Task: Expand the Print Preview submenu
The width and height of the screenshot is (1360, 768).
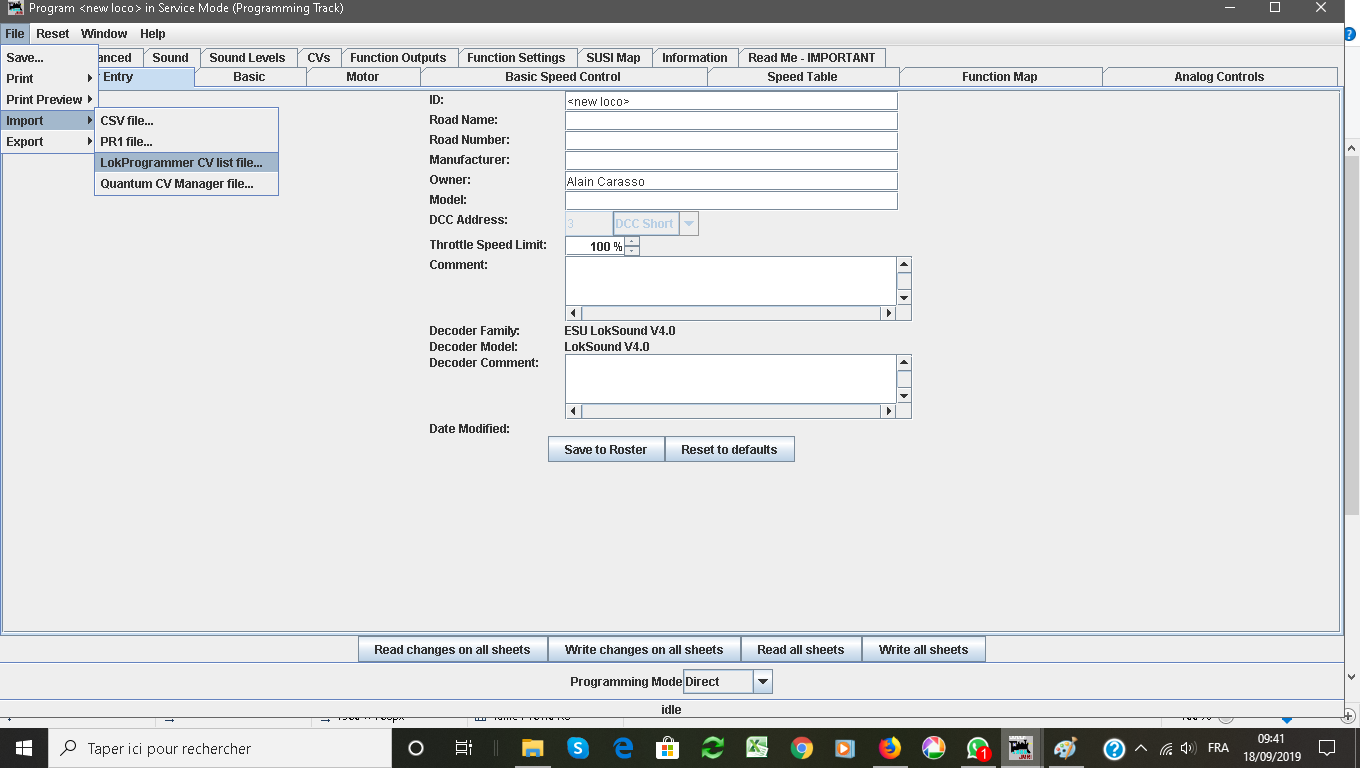Action: point(49,99)
